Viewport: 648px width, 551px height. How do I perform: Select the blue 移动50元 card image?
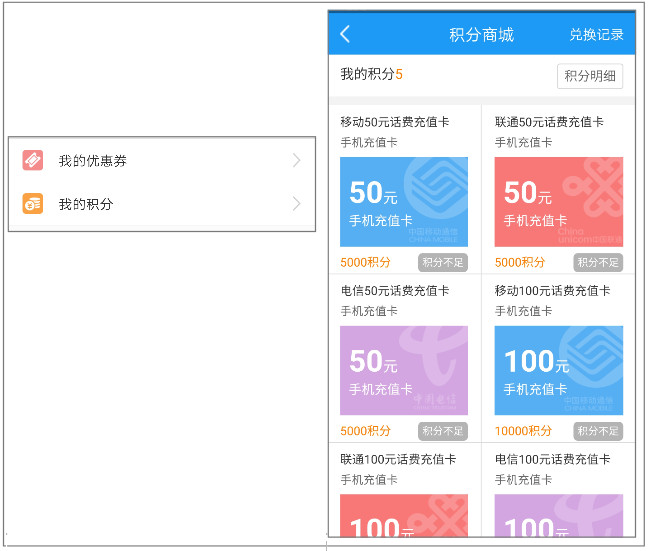pyautogui.click(x=404, y=202)
